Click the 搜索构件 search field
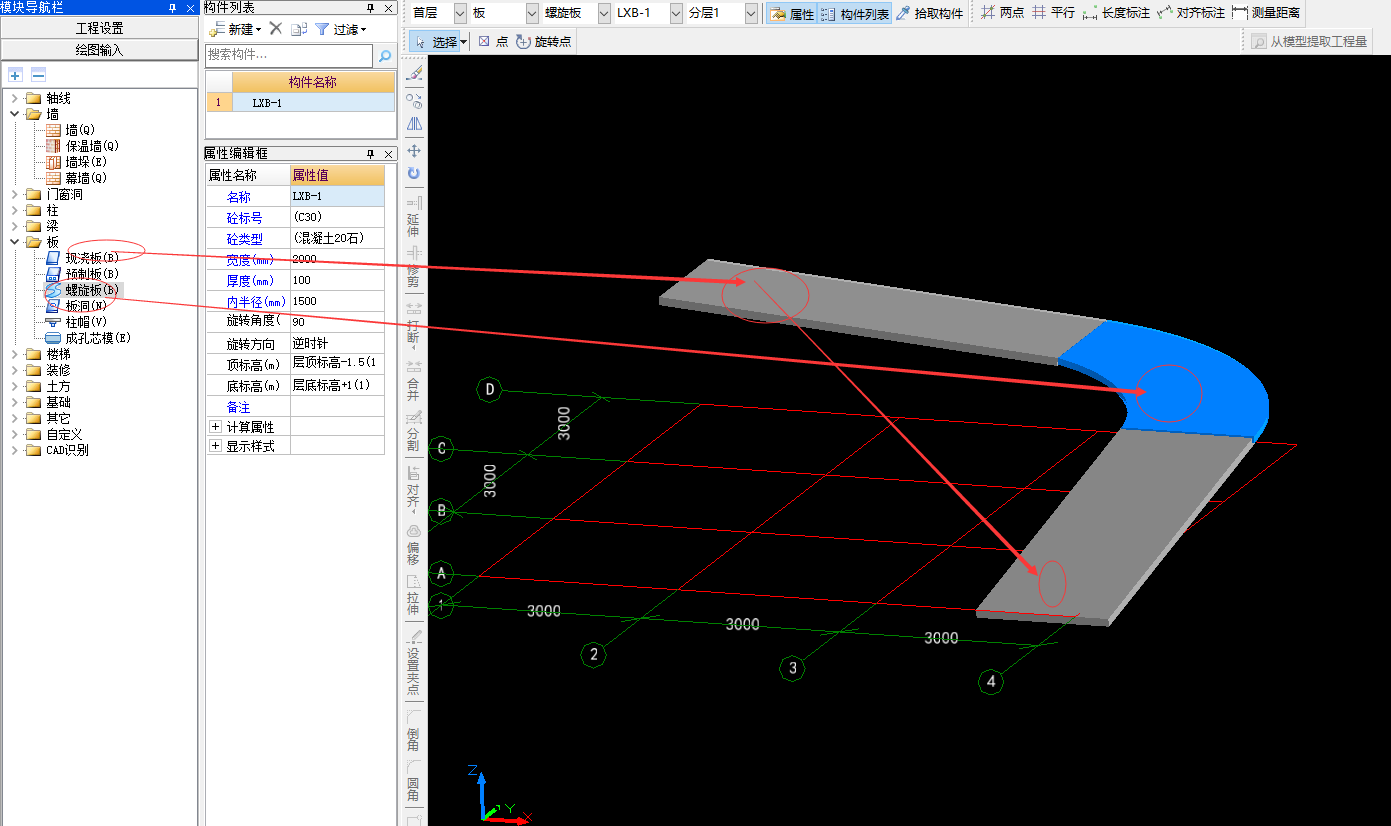This screenshot has height=826, width=1391. pos(290,55)
